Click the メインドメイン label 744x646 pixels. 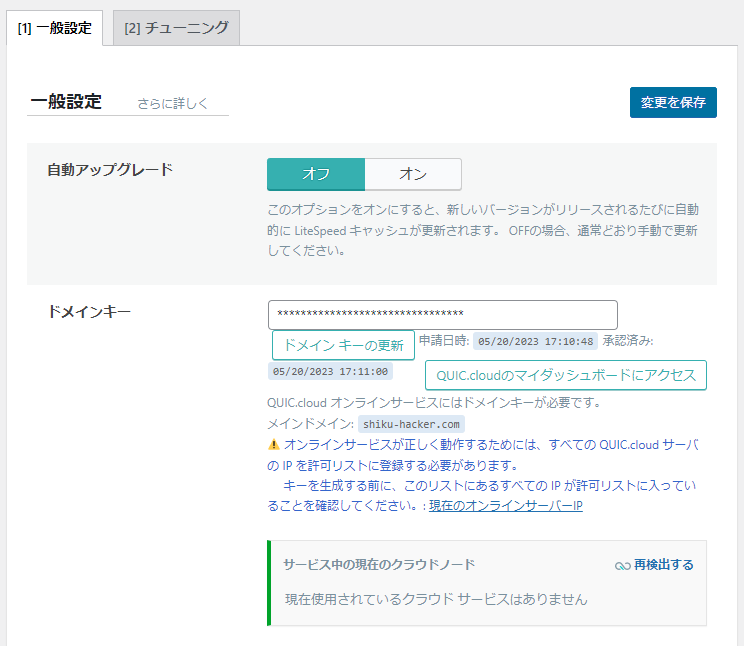tap(311, 423)
